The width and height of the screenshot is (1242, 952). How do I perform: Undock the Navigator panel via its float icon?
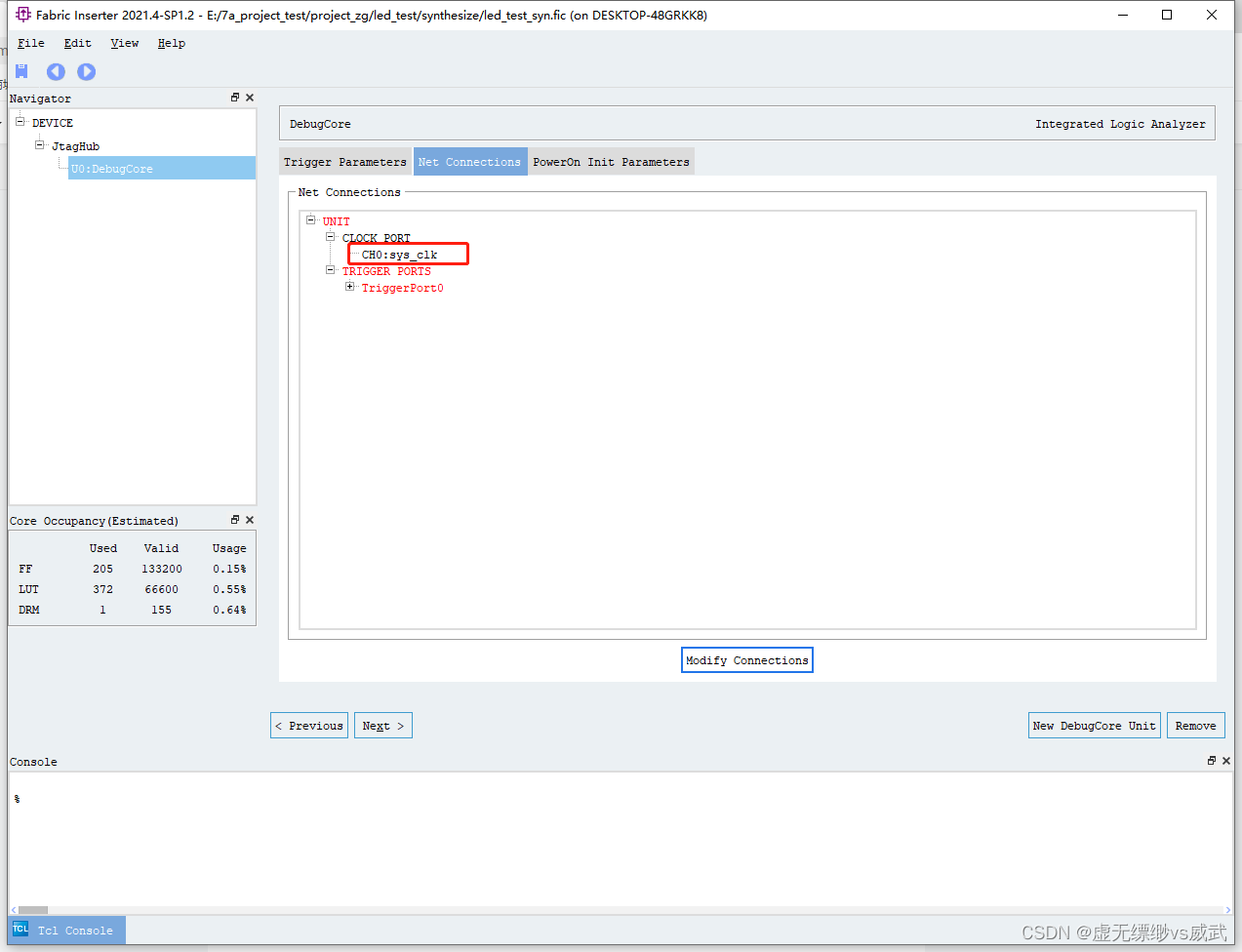pos(234,97)
